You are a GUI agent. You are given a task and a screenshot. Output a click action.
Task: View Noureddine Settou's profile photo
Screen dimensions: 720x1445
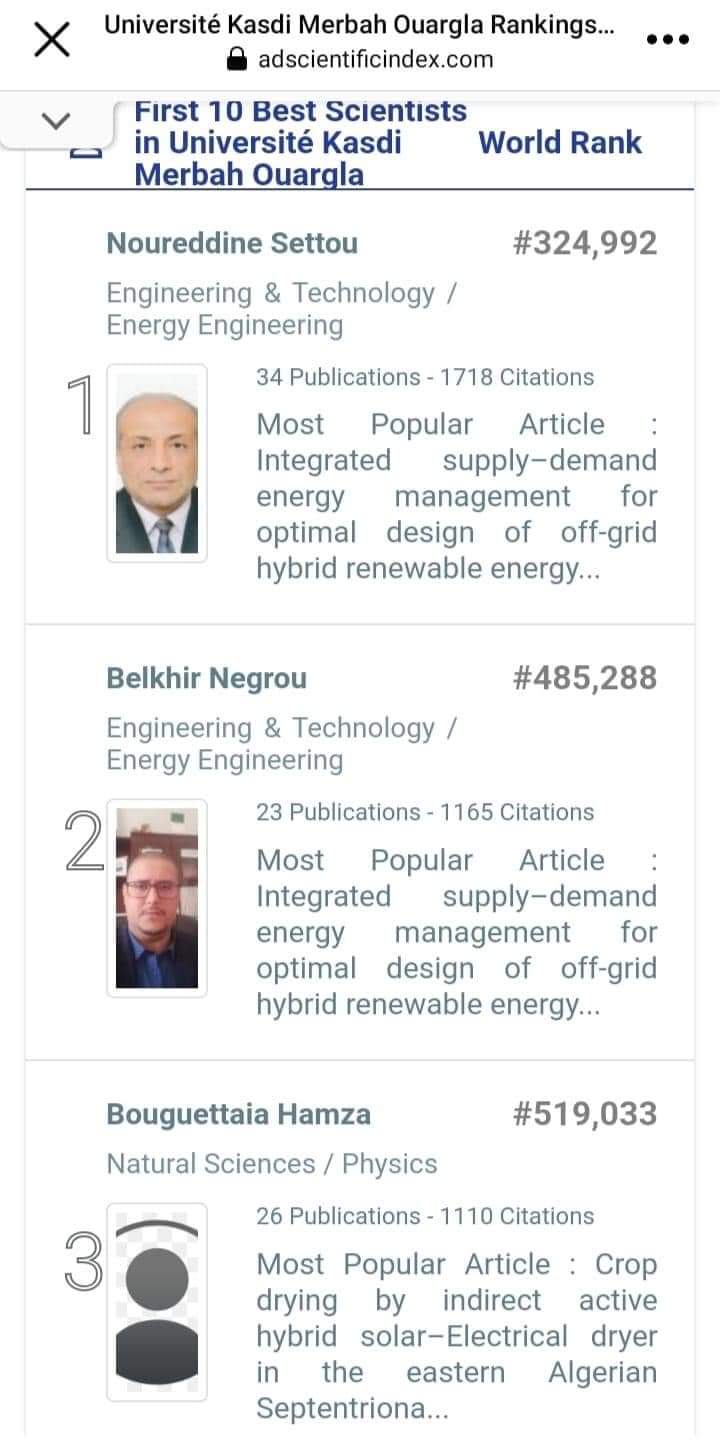click(x=157, y=463)
